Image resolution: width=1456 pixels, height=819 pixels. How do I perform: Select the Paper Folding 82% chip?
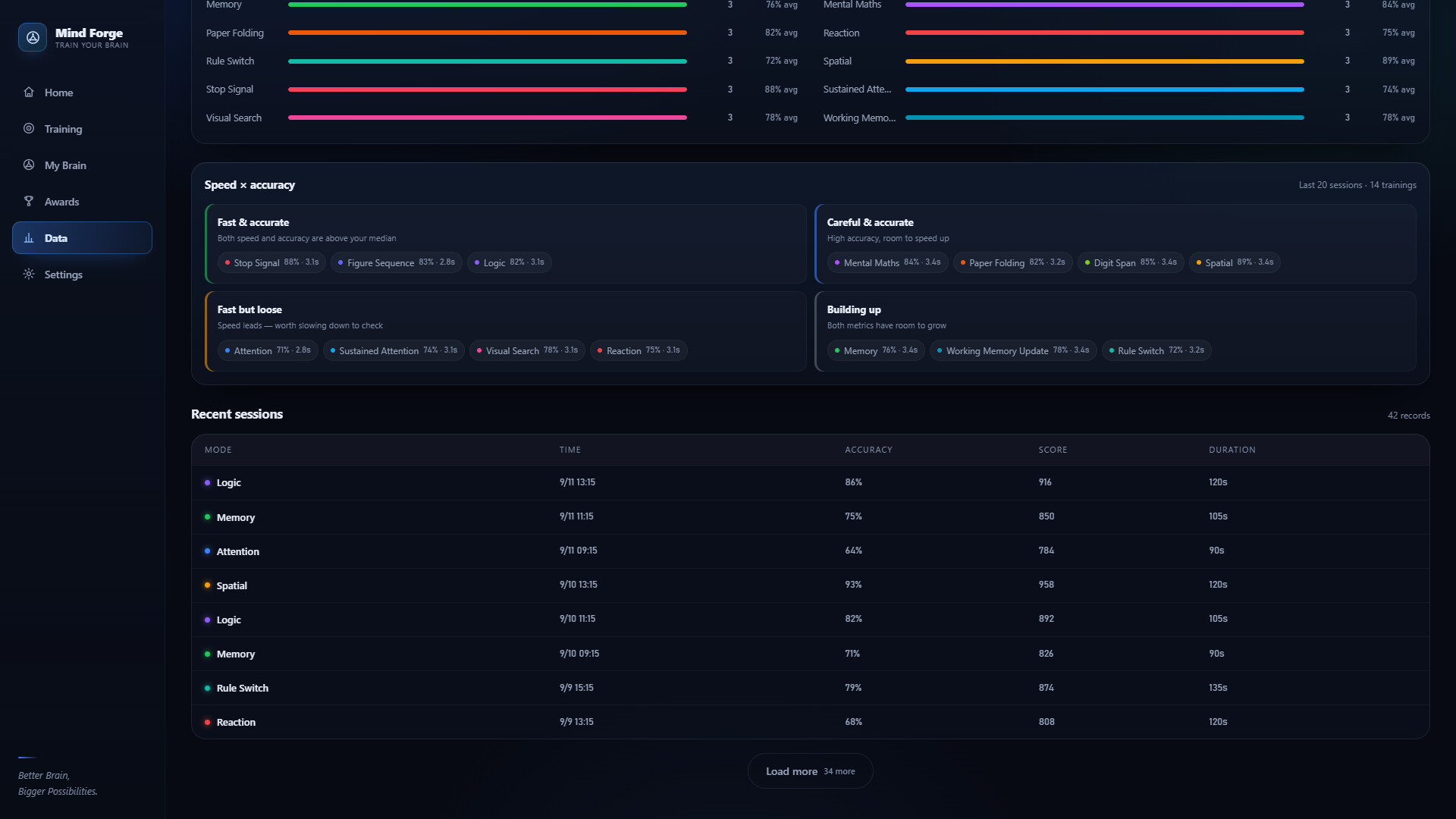[1013, 262]
